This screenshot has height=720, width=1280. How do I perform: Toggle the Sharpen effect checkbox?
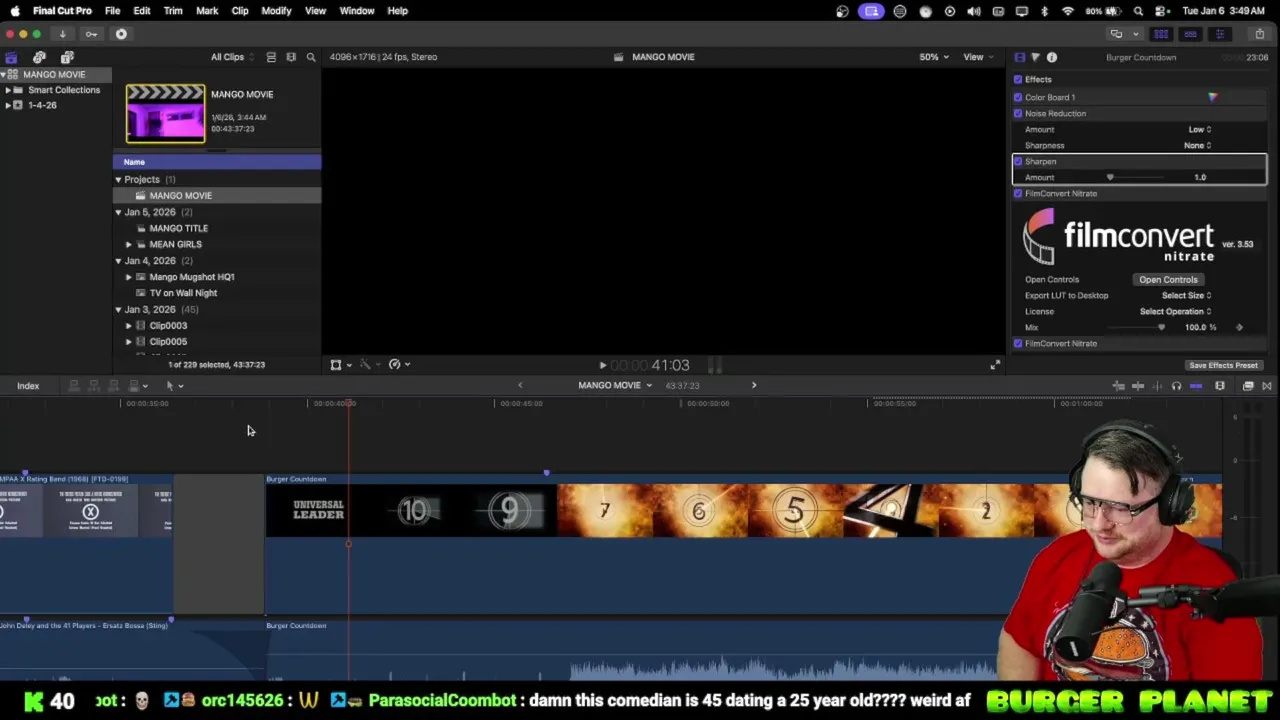[x=1018, y=161]
